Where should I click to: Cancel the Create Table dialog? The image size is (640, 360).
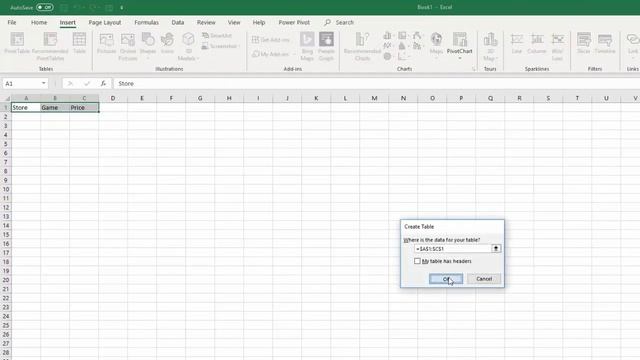(x=484, y=279)
